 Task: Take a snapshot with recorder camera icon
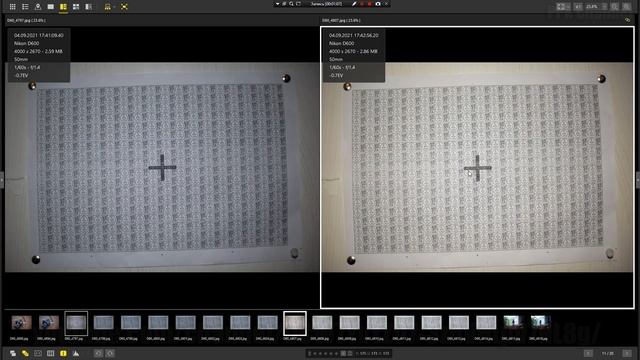pos(378,4)
